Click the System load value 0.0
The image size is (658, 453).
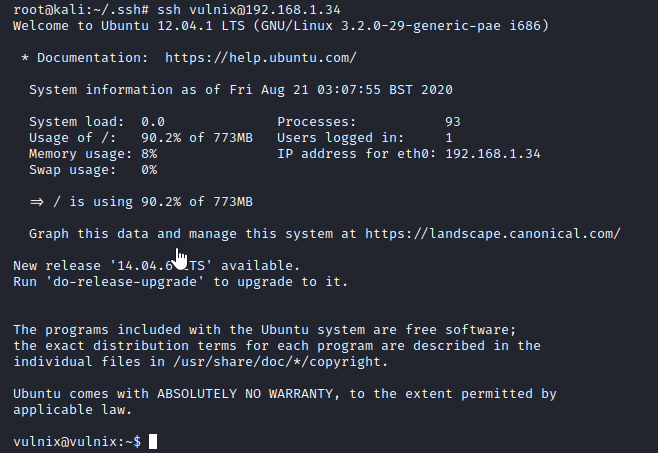153,122
